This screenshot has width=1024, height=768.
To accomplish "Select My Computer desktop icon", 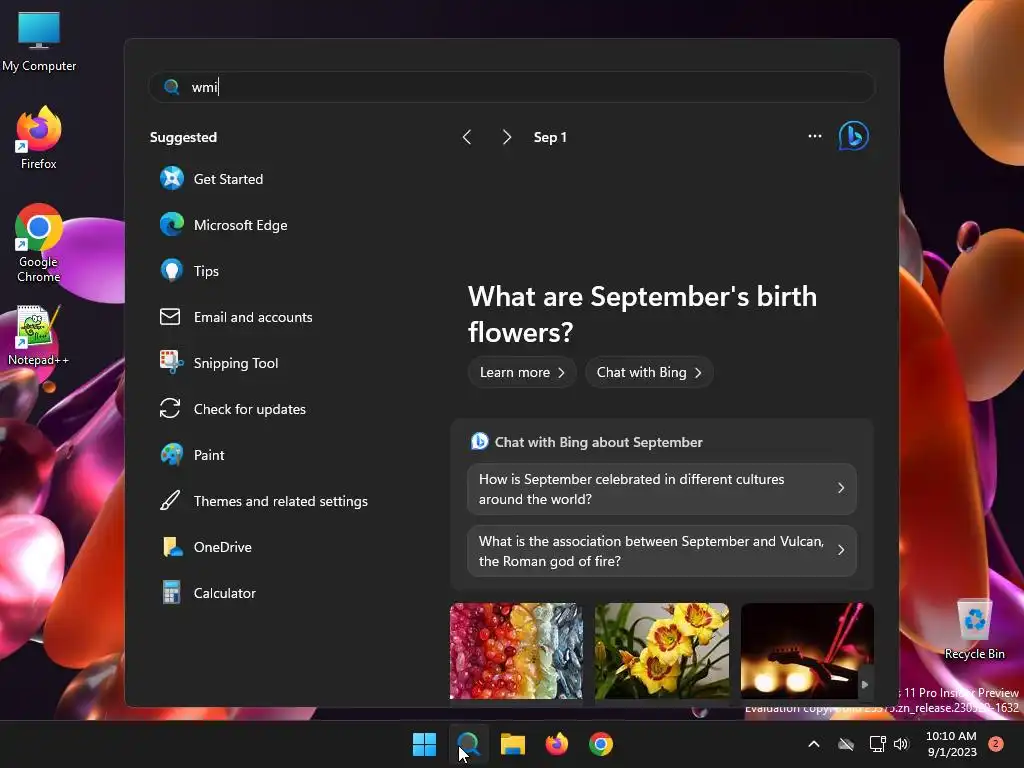I will pos(39,41).
